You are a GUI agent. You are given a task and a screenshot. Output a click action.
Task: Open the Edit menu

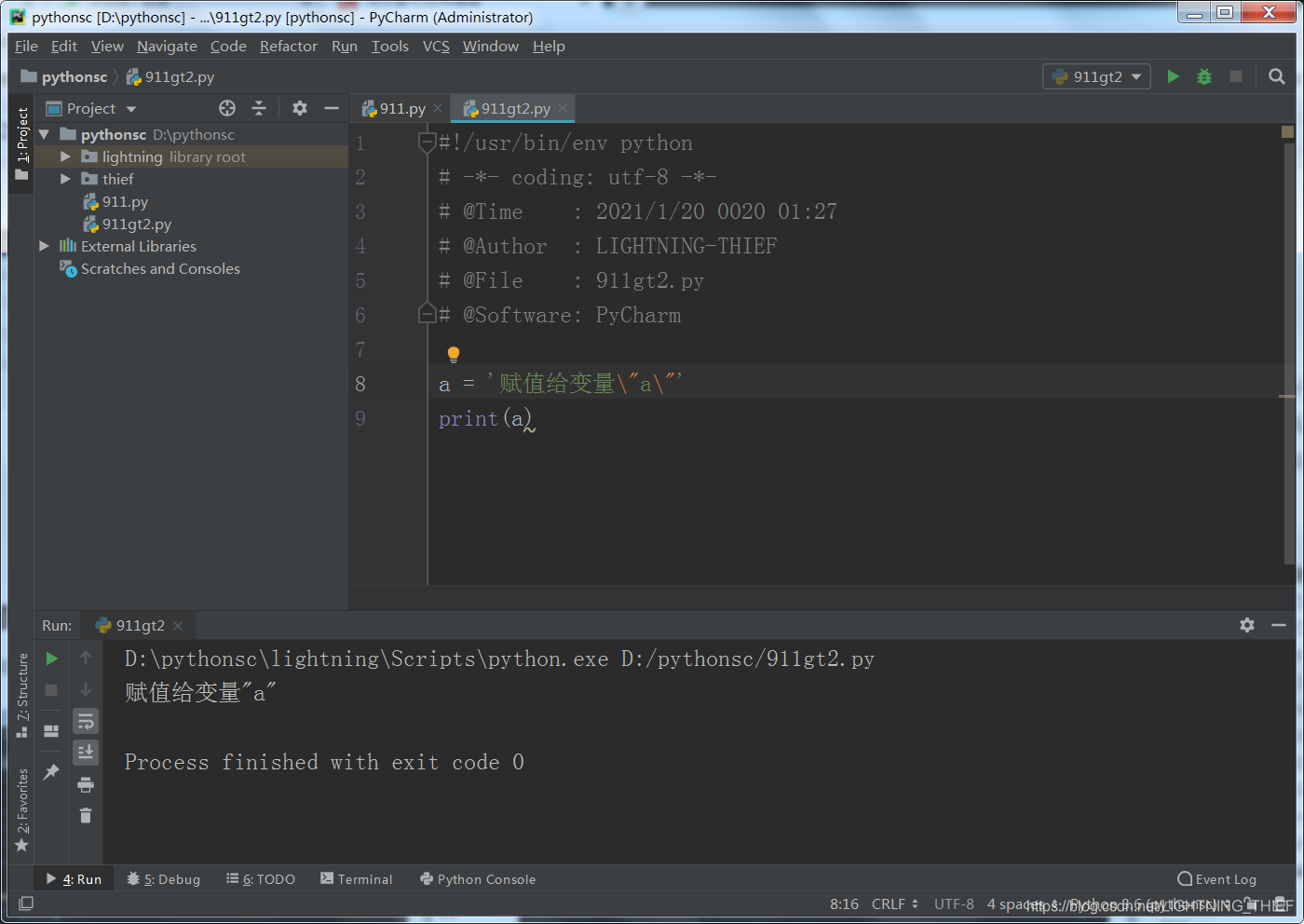point(64,46)
